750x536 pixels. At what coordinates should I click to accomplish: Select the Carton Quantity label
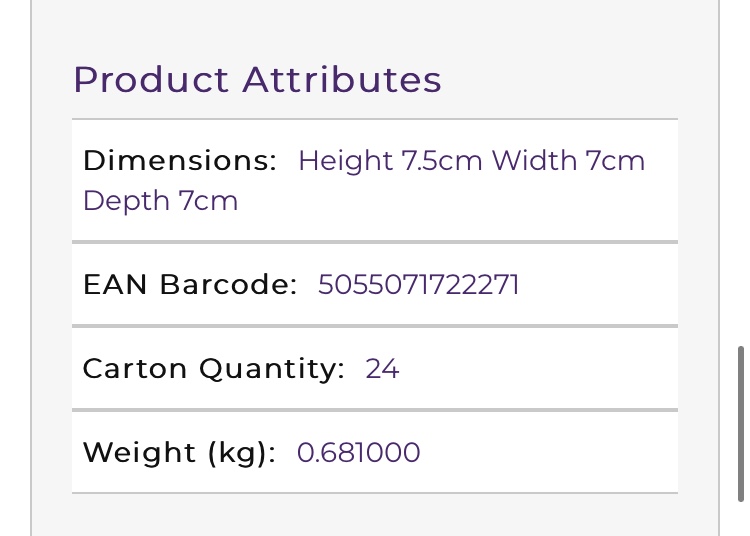213,369
